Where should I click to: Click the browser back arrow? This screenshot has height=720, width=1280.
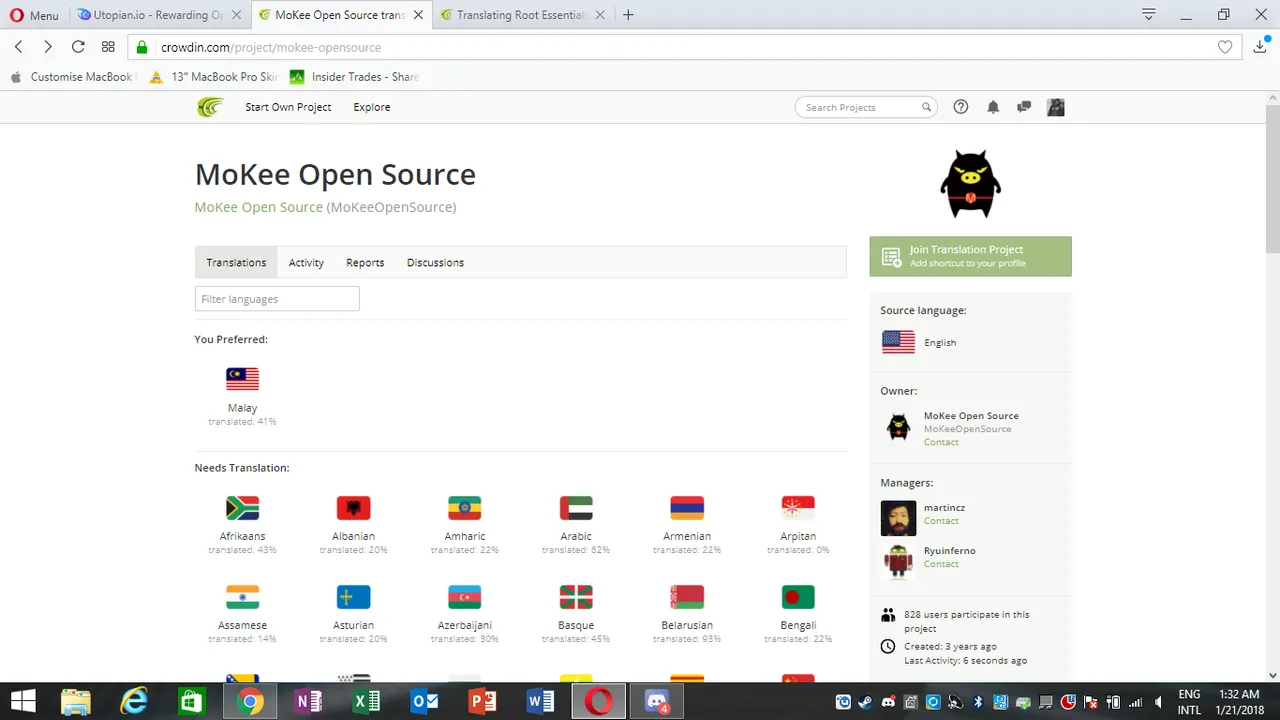click(19, 47)
